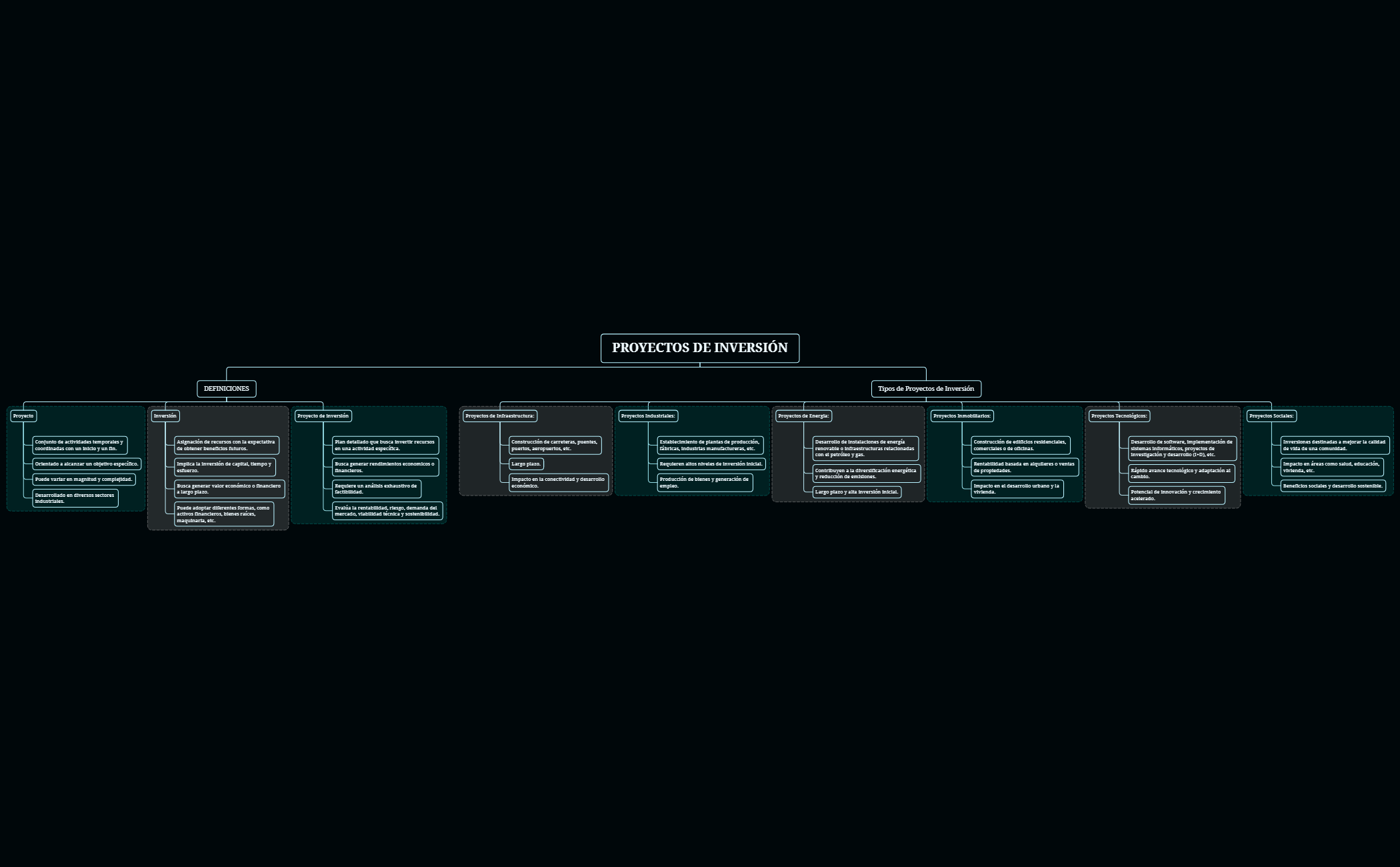The height and width of the screenshot is (867, 1400).
Task: Click the Proyecto de inversión node
Action: pyautogui.click(x=323, y=416)
